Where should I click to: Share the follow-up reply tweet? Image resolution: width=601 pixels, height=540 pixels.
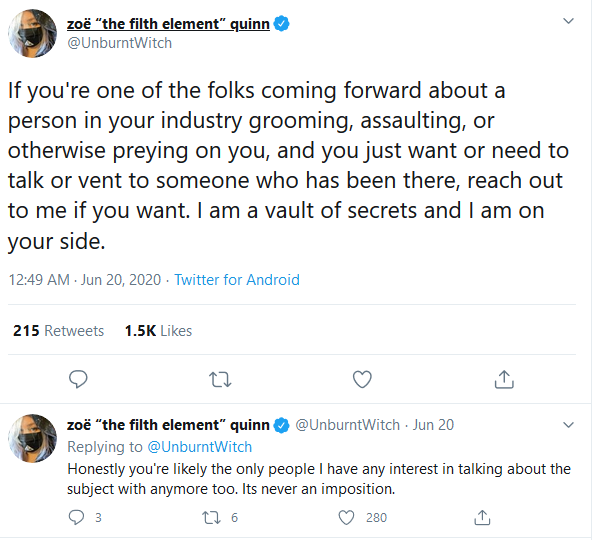(x=483, y=517)
